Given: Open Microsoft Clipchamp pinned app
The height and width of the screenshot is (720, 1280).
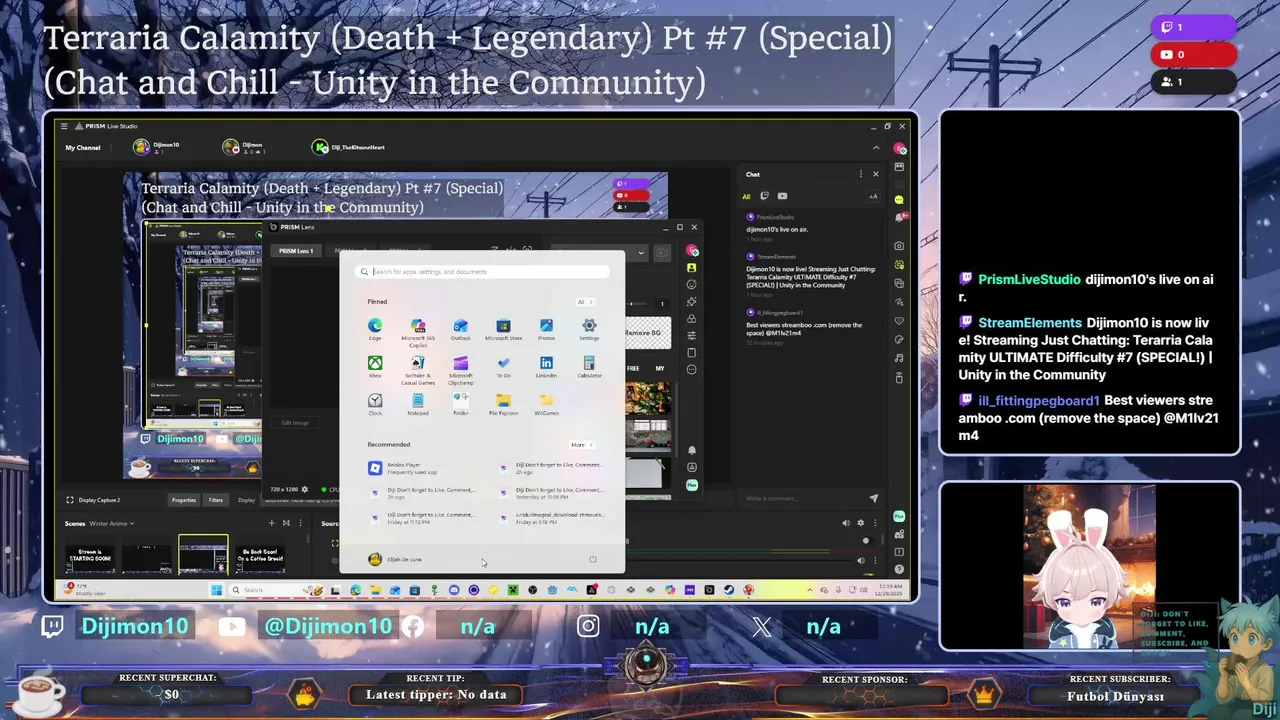Looking at the screenshot, I should (x=460, y=369).
